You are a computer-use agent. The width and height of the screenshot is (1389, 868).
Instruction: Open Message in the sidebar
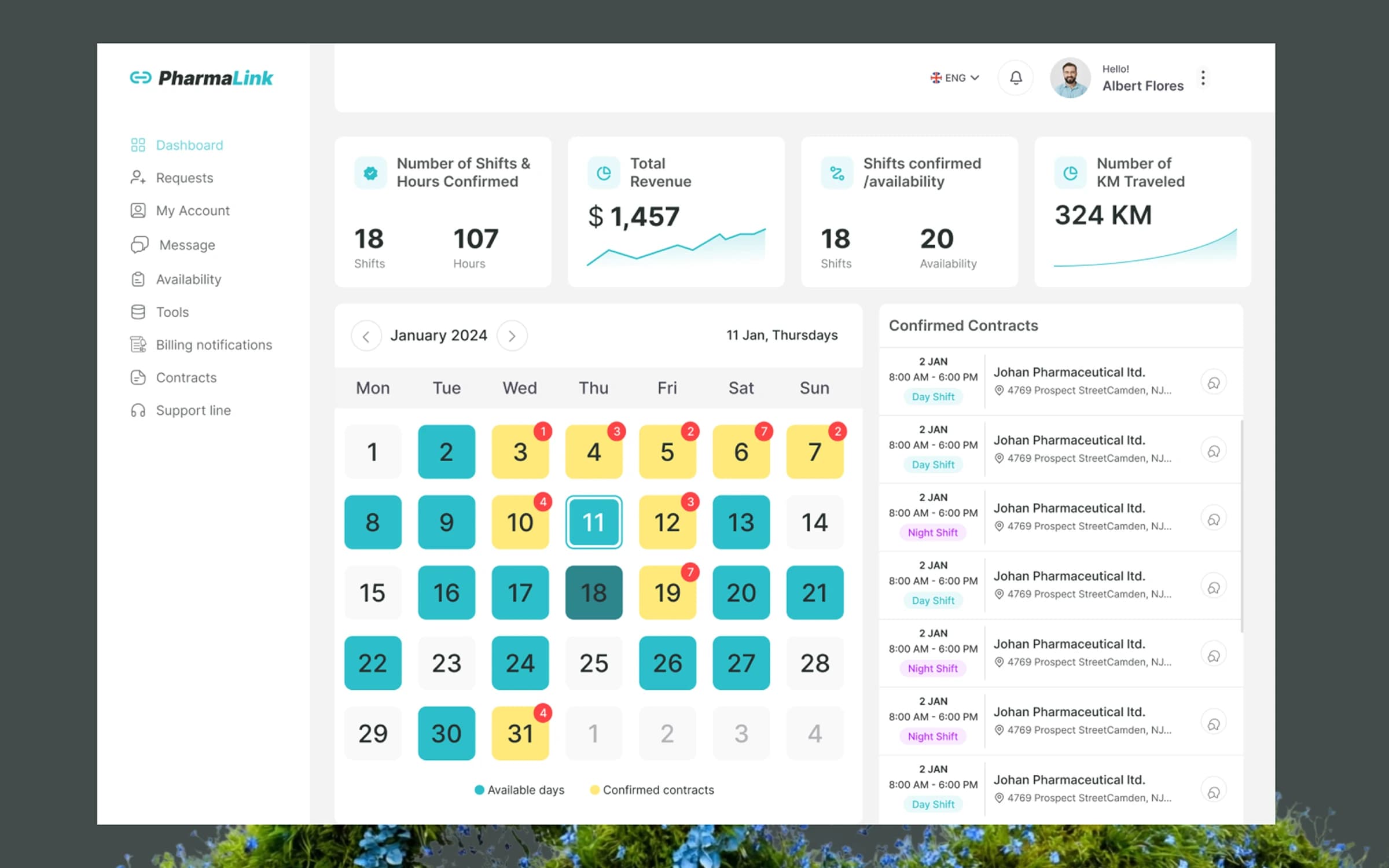click(173, 245)
